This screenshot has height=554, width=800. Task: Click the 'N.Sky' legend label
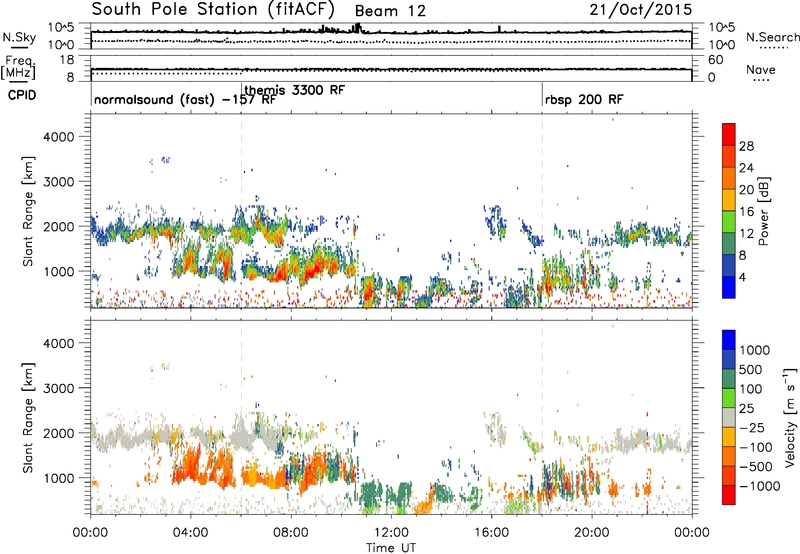tap(19, 37)
